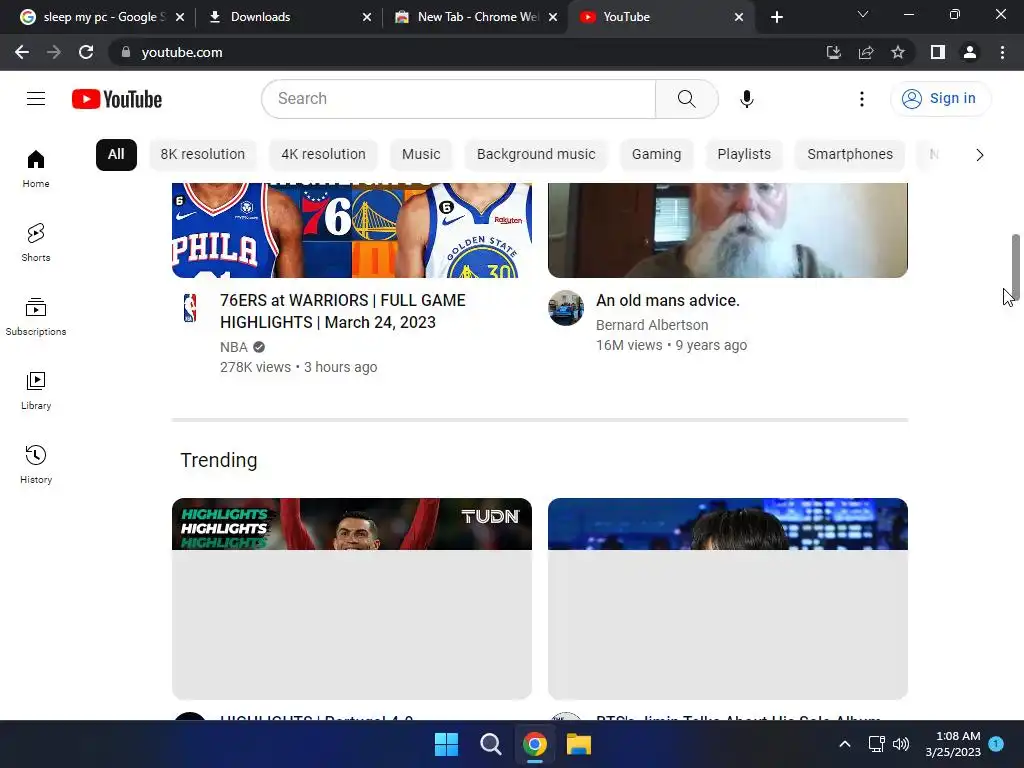1024x768 pixels.
Task: Open TUDN highlights trending thumbnail
Action: (x=352, y=599)
